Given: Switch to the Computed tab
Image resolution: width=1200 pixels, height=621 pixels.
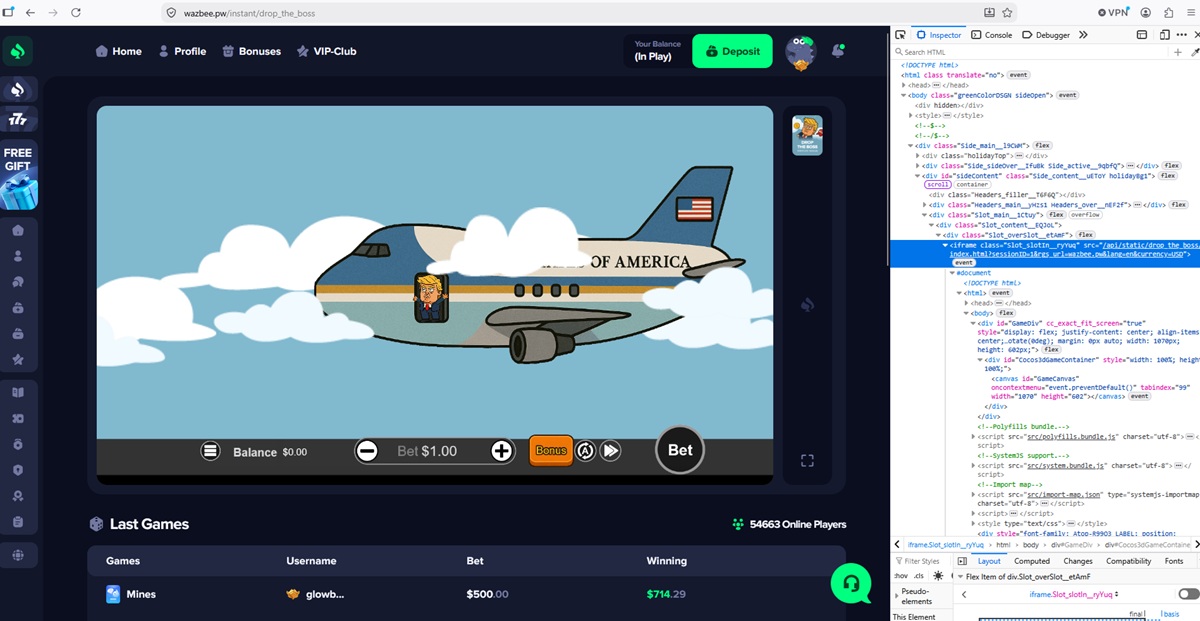Looking at the screenshot, I should (x=1032, y=561).
